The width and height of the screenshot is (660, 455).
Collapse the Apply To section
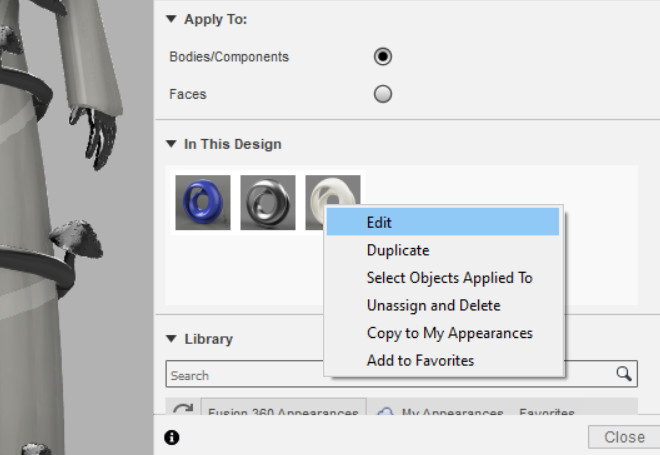[x=171, y=19]
